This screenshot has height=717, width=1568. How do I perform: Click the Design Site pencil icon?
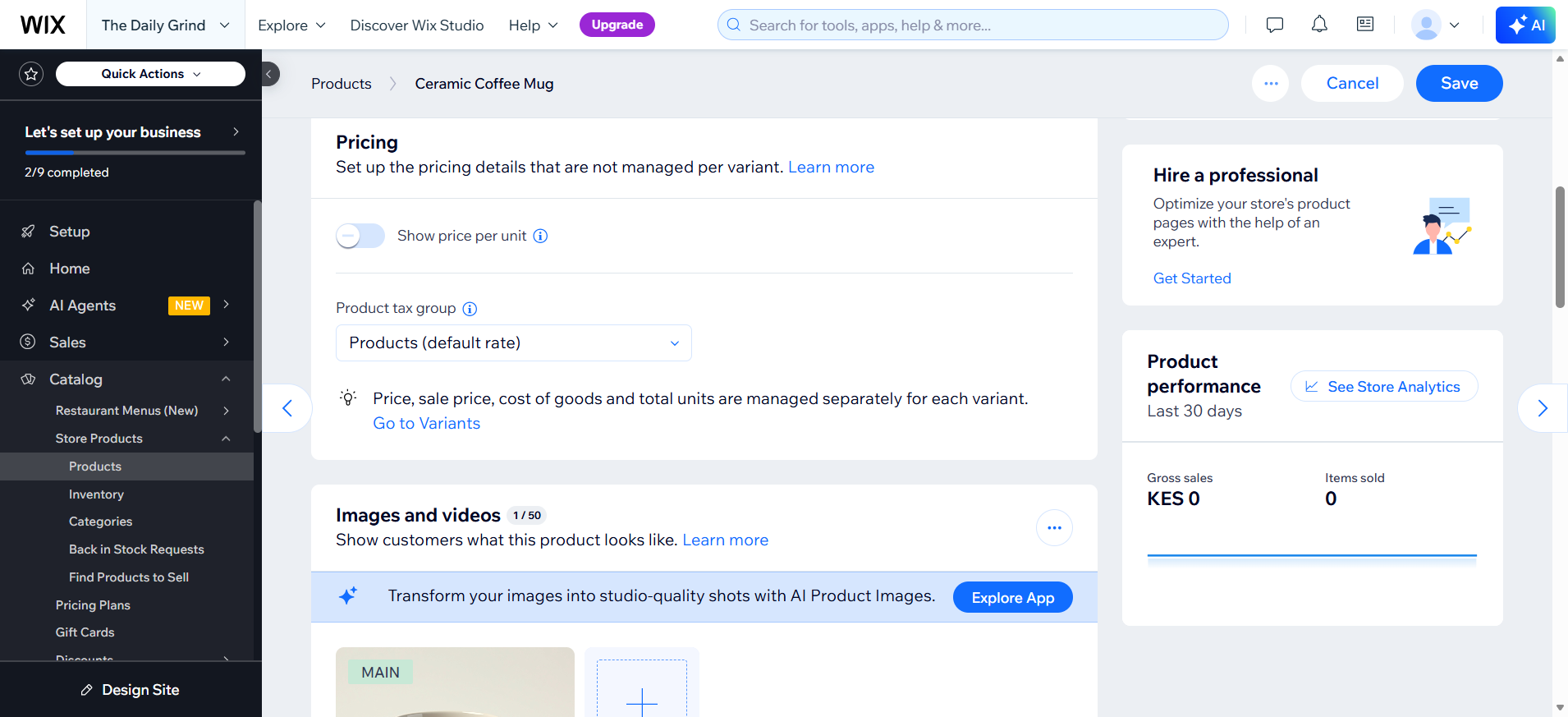pos(86,690)
